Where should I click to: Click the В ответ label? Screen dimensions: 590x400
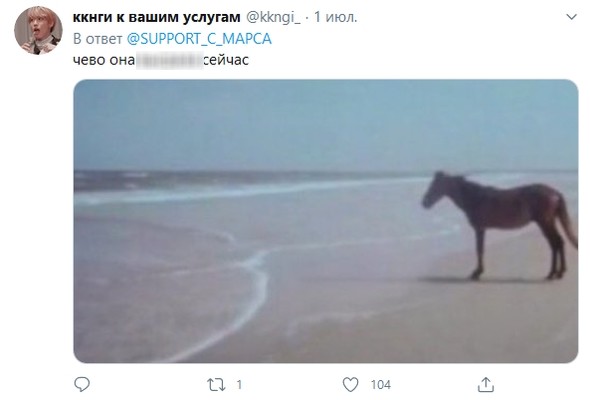point(97,39)
